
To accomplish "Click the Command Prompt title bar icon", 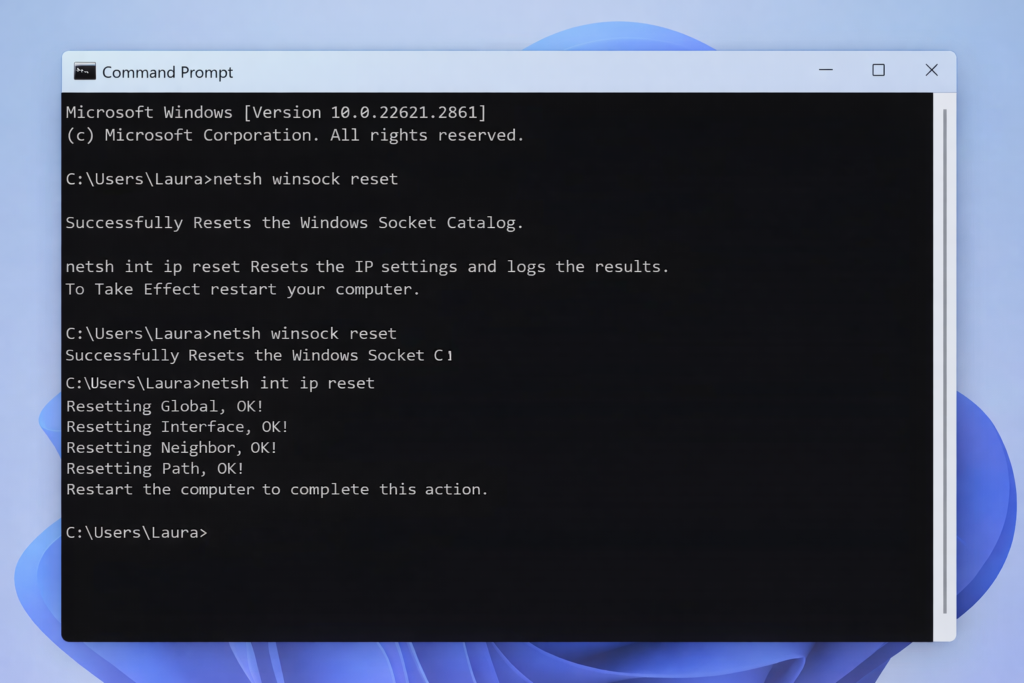I will (84, 71).
